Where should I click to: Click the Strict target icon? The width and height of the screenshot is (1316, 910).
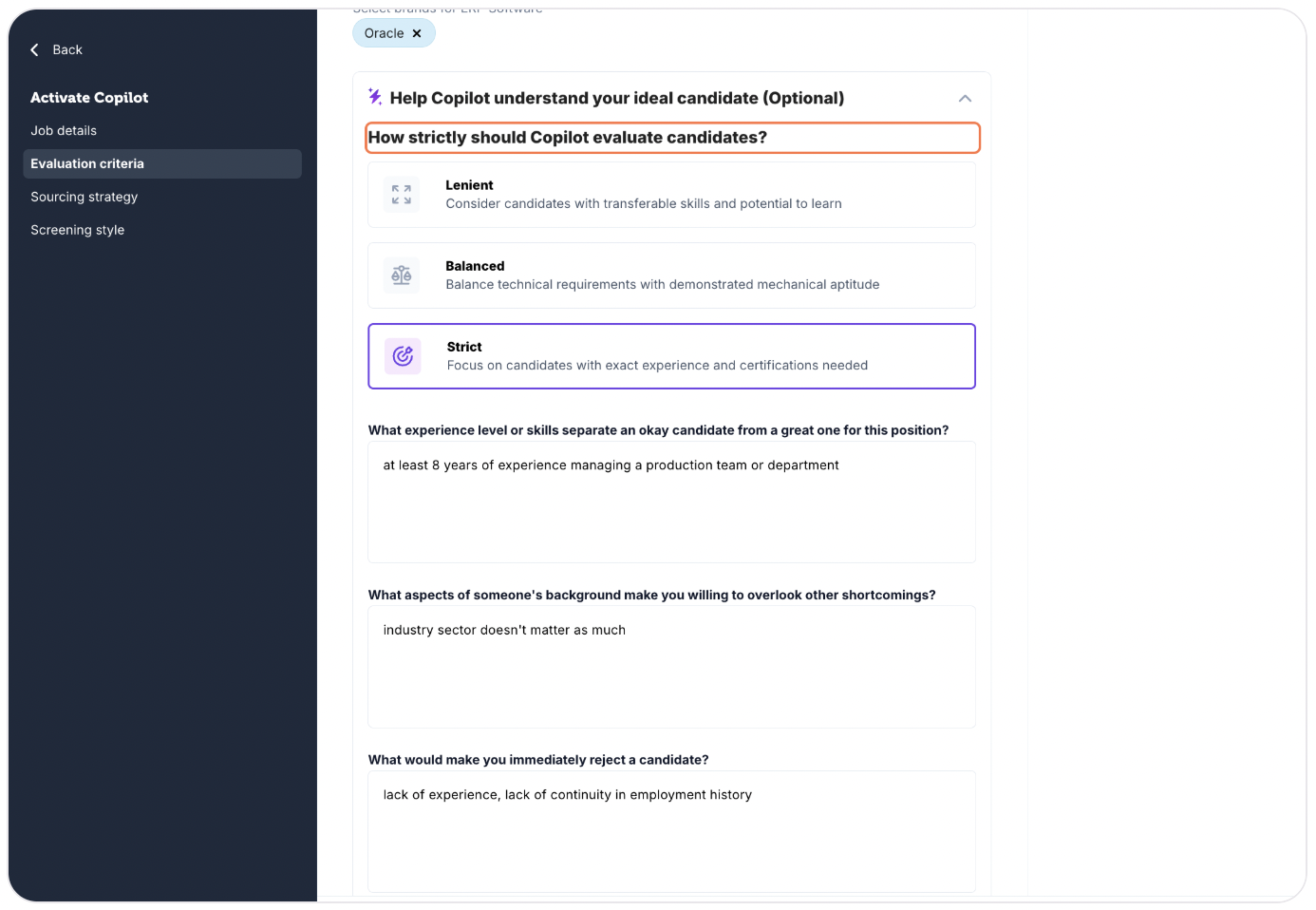click(x=403, y=356)
